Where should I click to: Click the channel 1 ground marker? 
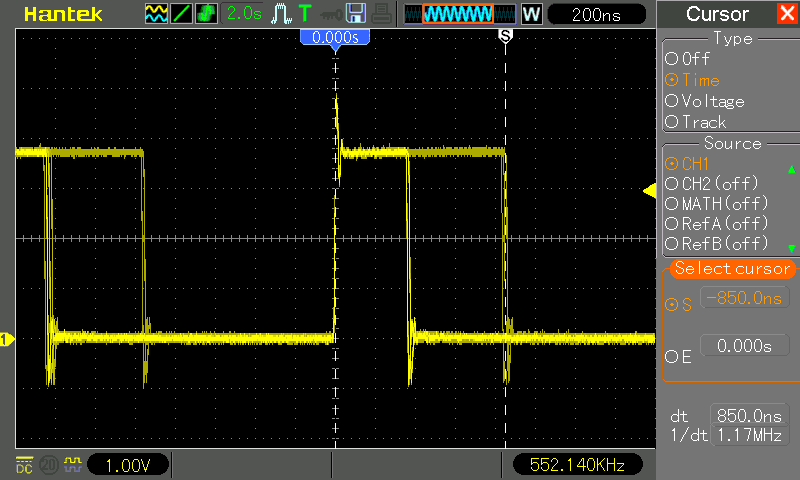click(x=7, y=339)
